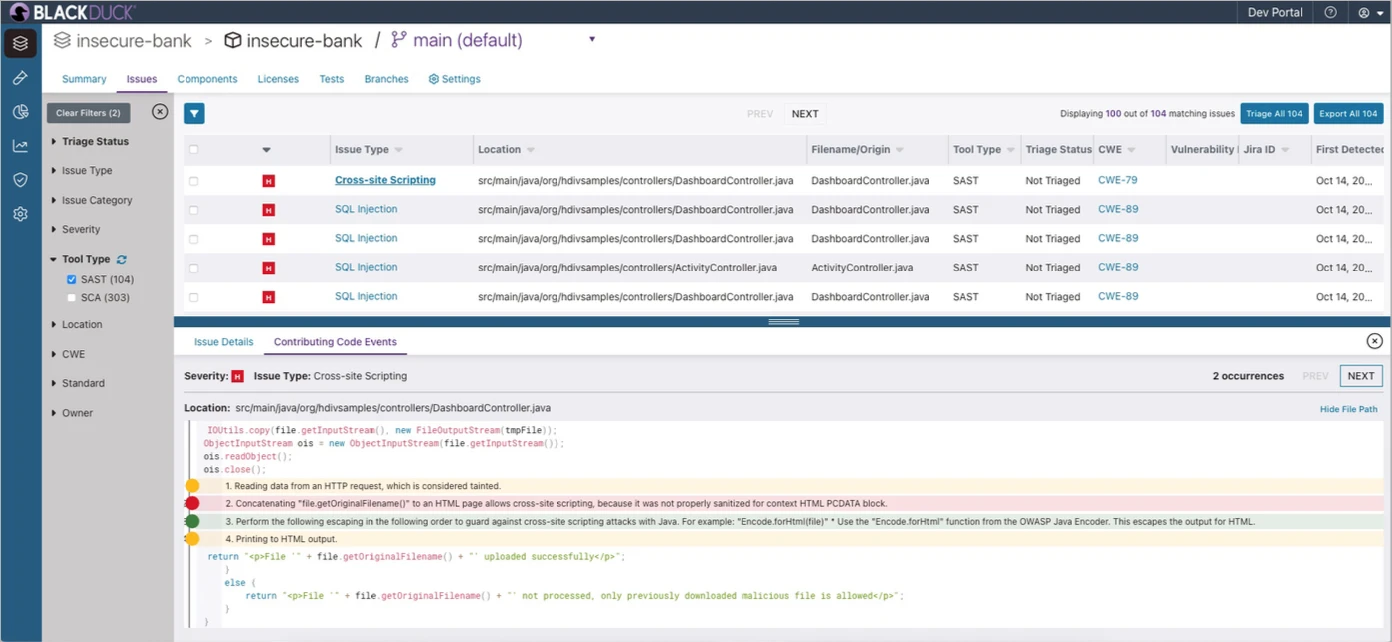The width and height of the screenshot is (1392, 642).
Task: Click the blue filter funnel button
Action: [194, 114]
